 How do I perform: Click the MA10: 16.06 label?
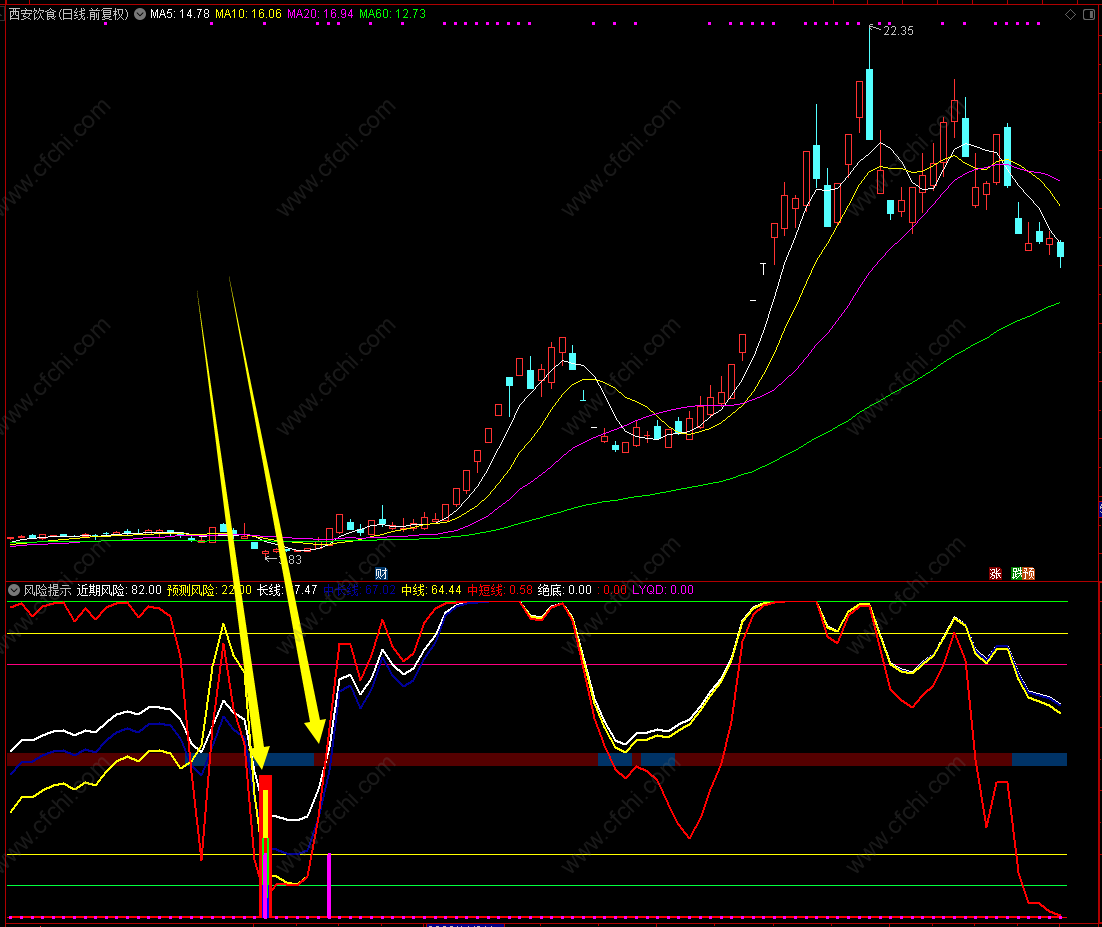(x=249, y=14)
